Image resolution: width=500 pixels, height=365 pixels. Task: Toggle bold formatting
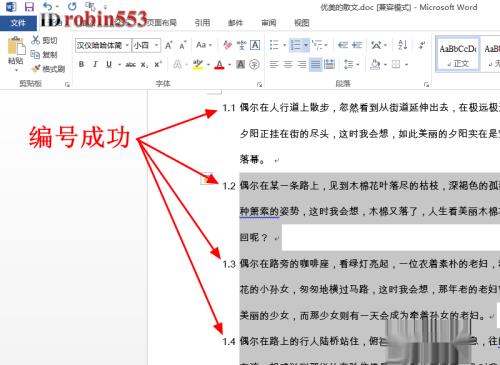[81, 64]
